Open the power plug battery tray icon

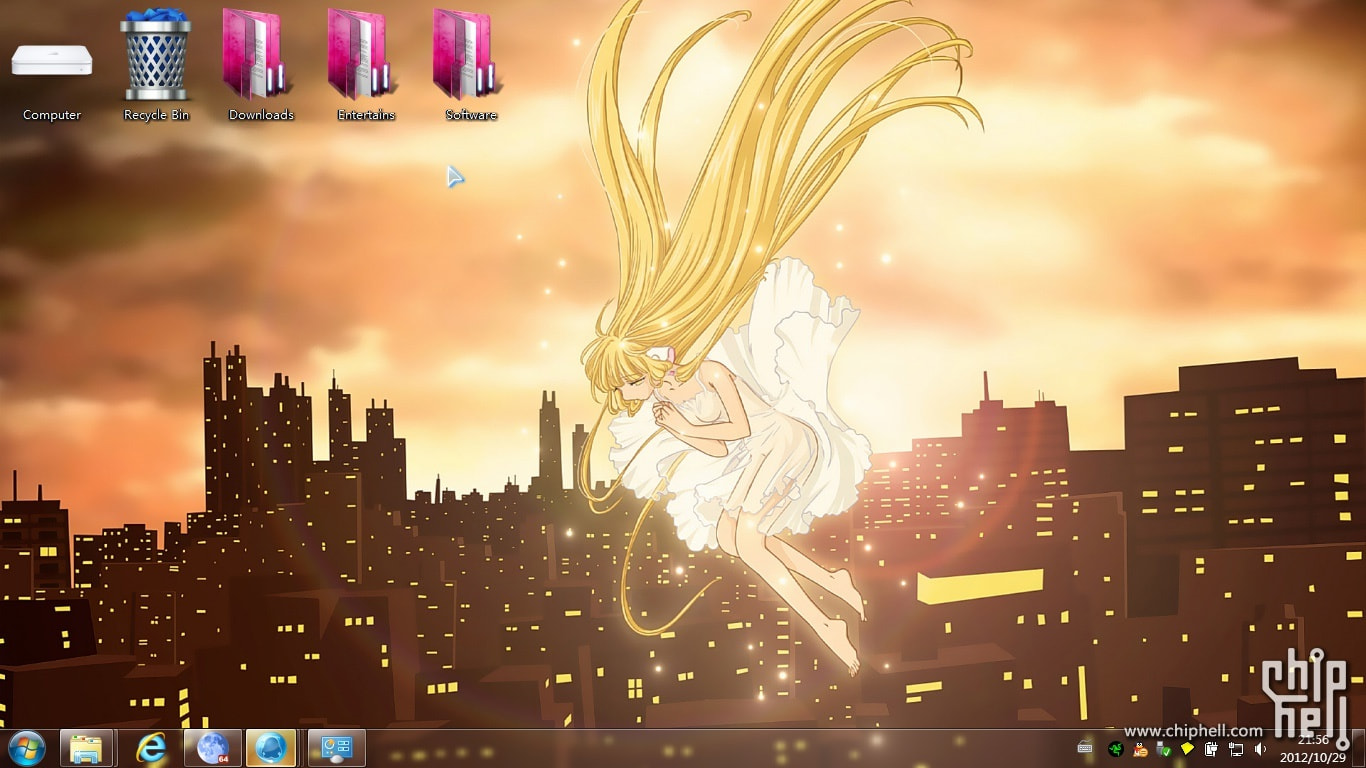click(1211, 748)
